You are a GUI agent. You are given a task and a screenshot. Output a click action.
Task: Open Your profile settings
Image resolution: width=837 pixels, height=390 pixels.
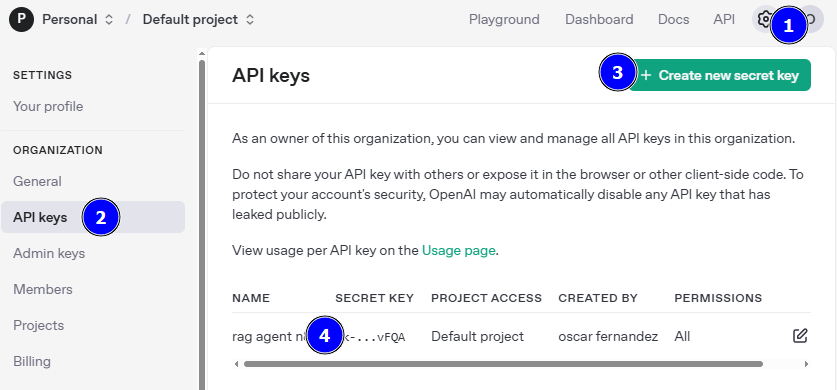pos(48,107)
